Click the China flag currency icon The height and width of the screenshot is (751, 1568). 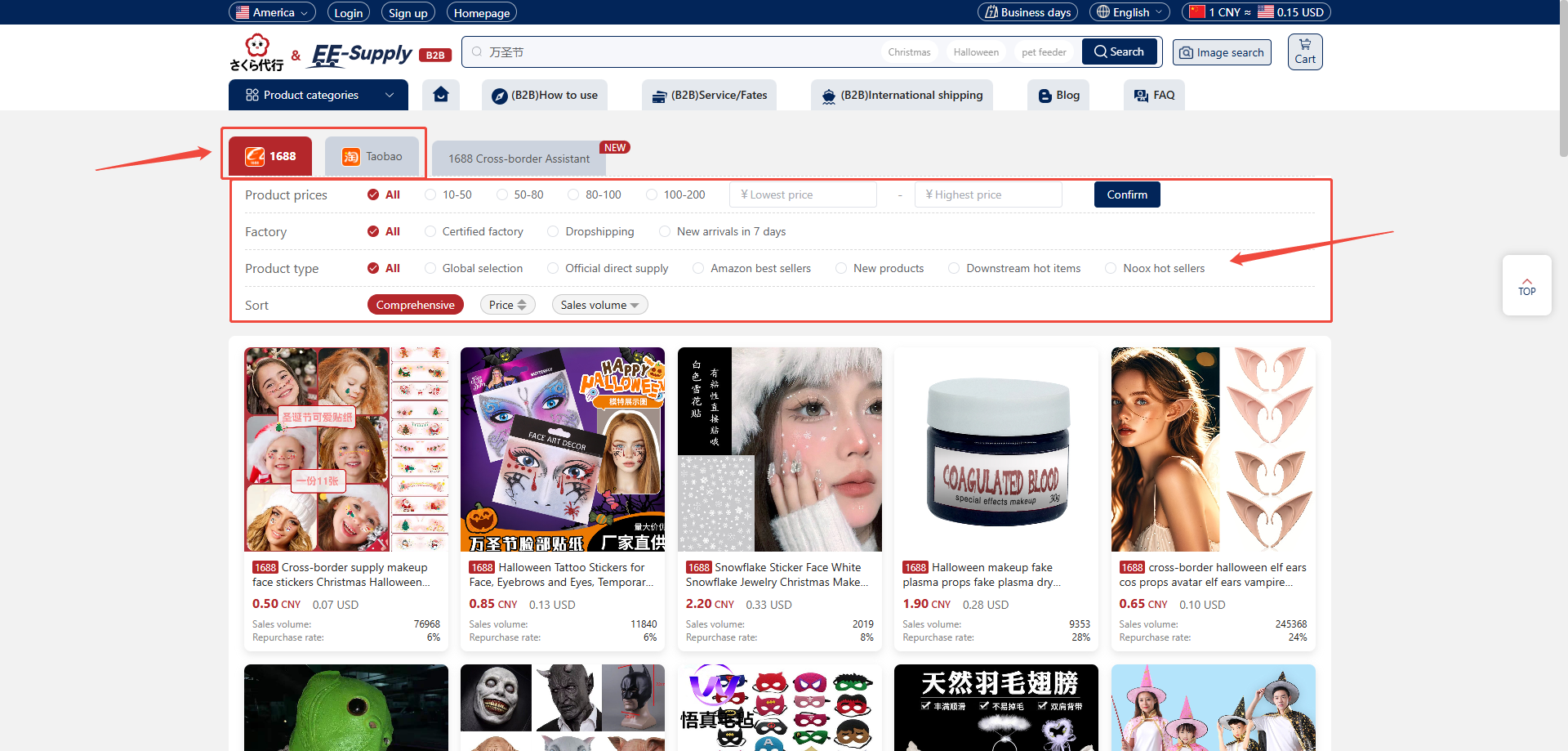pyautogui.click(x=1197, y=11)
